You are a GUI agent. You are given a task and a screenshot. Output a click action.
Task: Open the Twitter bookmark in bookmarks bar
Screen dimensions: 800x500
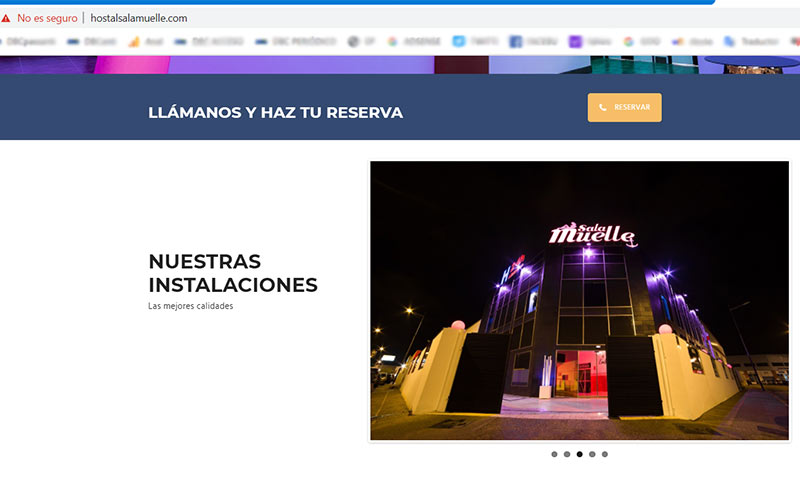[476, 41]
